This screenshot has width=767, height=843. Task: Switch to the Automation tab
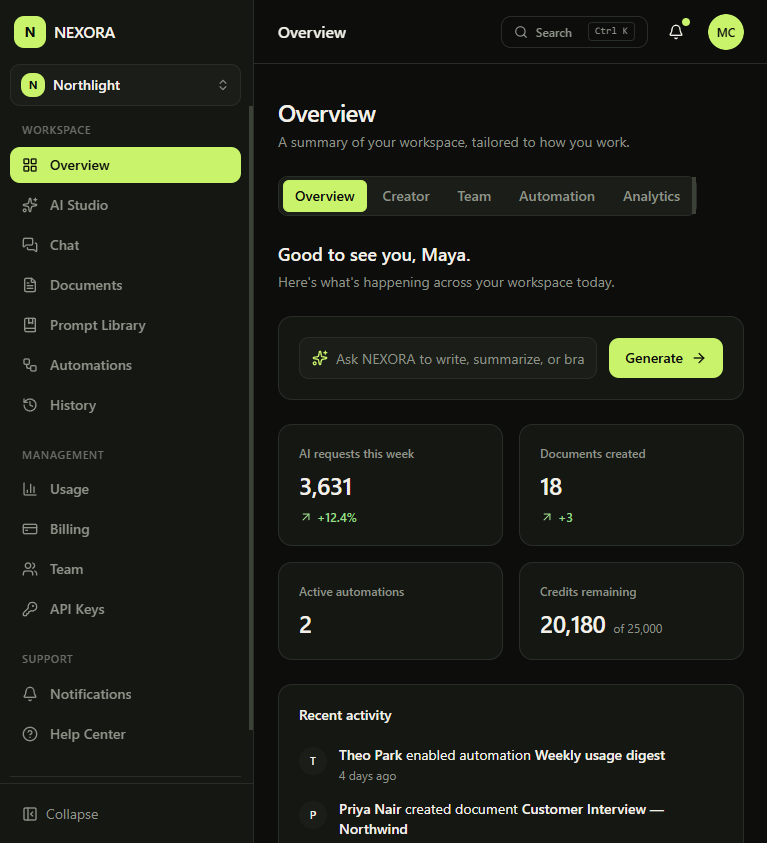click(557, 196)
